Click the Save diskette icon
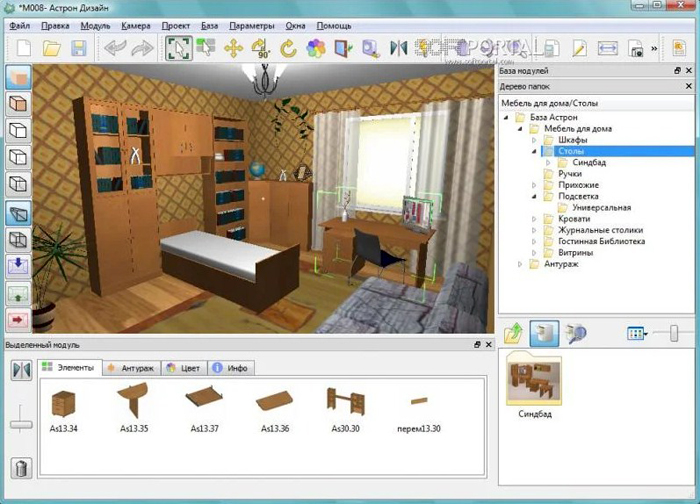This screenshot has height=504, width=700. coord(79,48)
